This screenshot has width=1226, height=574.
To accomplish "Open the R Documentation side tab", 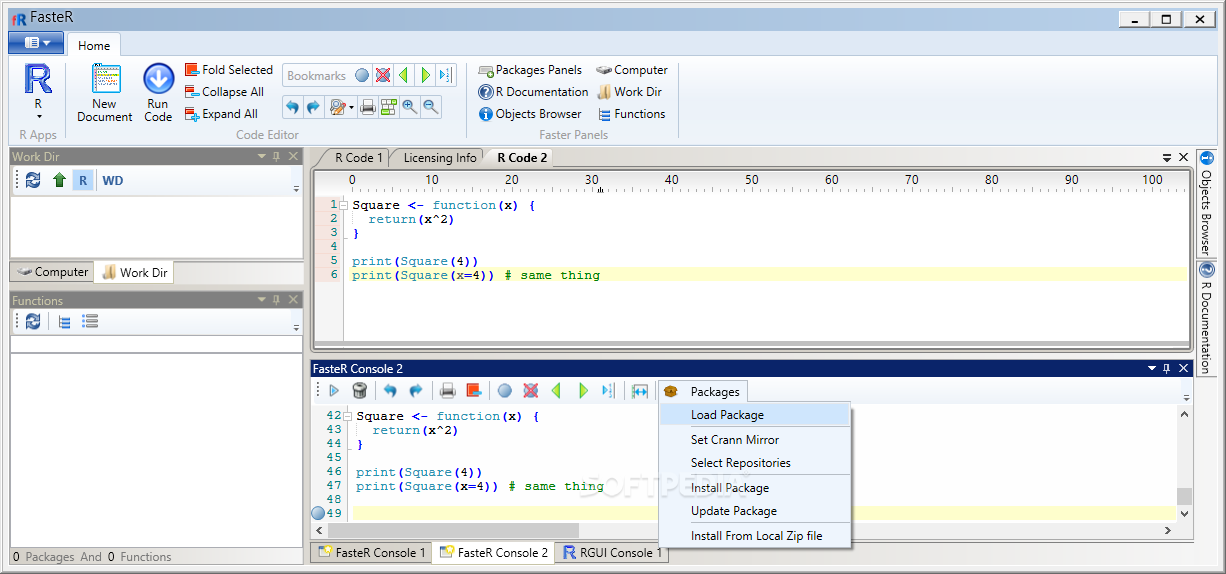I will pyautogui.click(x=1206, y=318).
